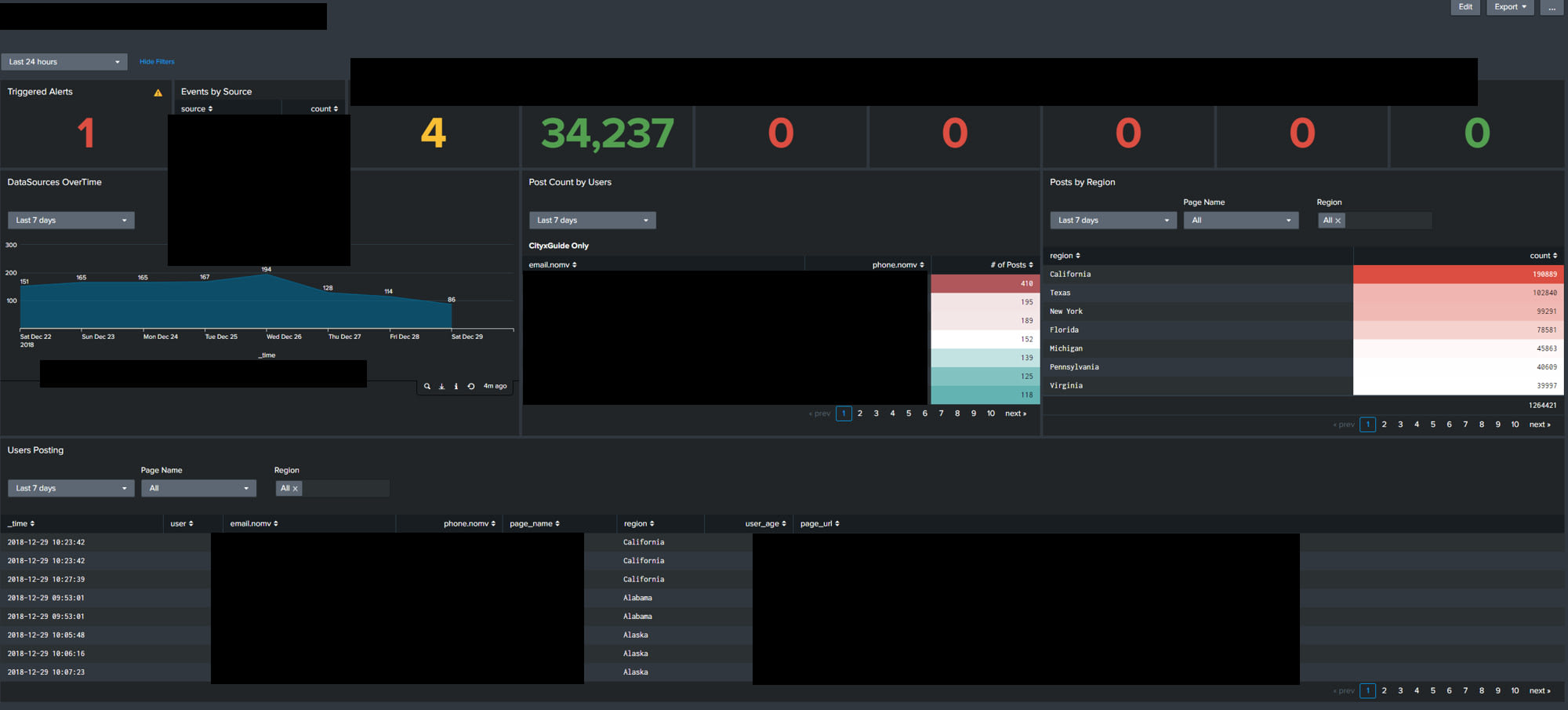Open DataSources OverTime search via magnifier icon
Viewport: 1568px width, 710px height.
coord(427,386)
